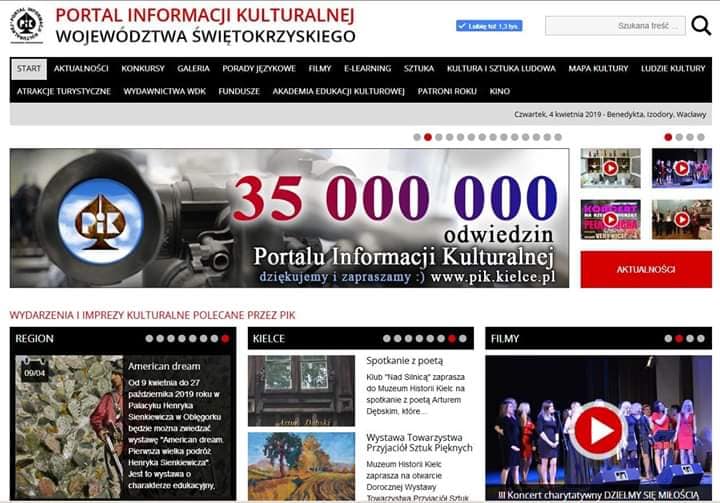Open KULTURA I SZTUKA LUDOWA menu
The width and height of the screenshot is (720, 503).
(x=501, y=69)
